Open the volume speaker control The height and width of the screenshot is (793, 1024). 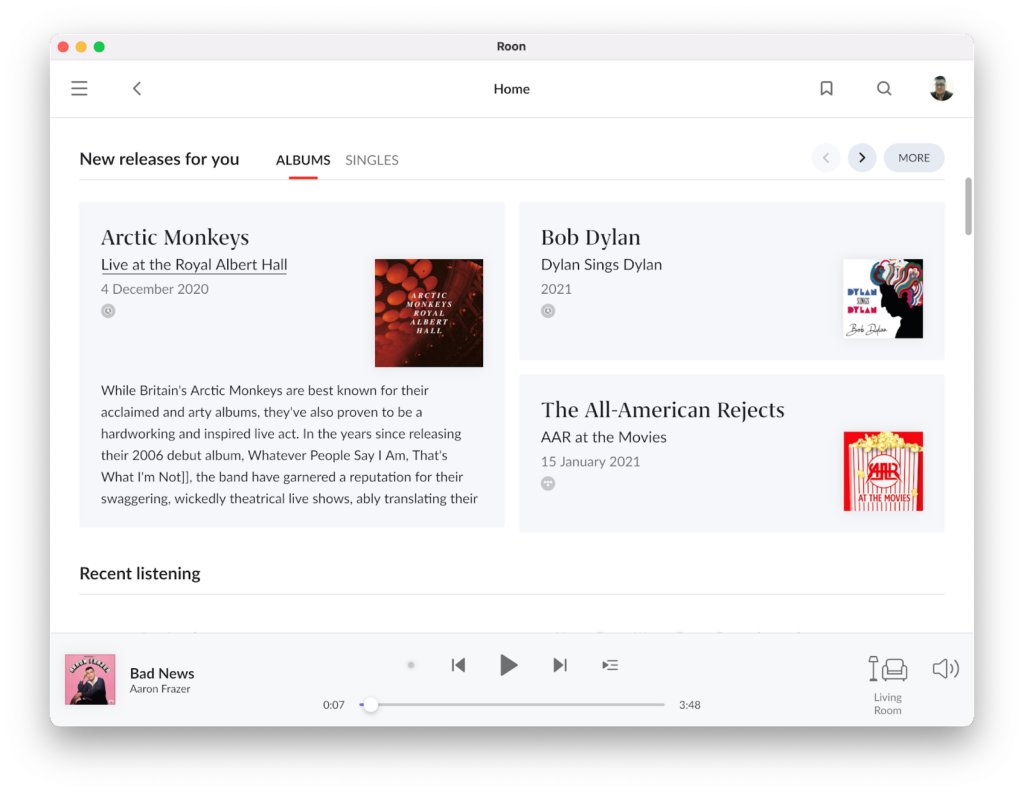[x=945, y=668]
